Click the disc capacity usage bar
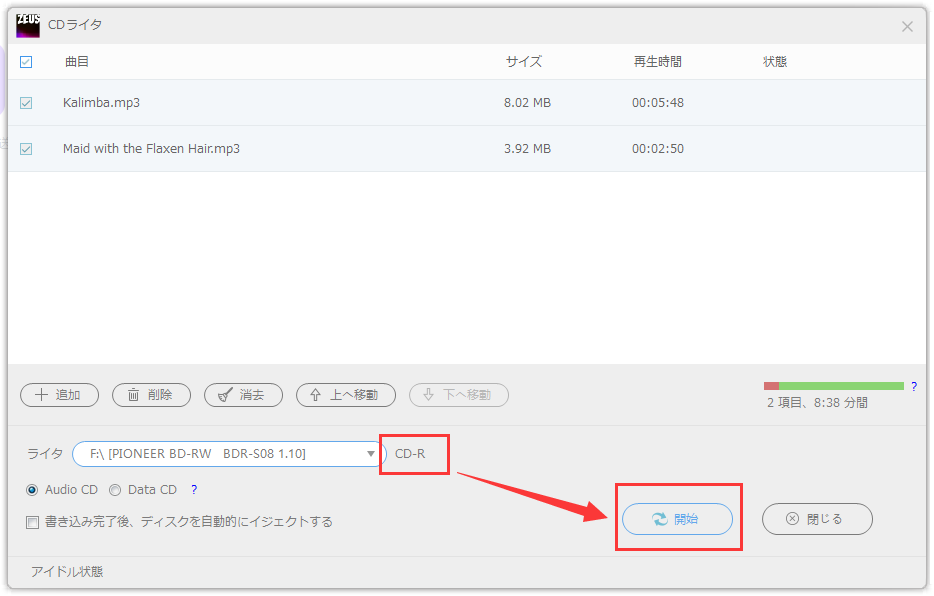 834,386
